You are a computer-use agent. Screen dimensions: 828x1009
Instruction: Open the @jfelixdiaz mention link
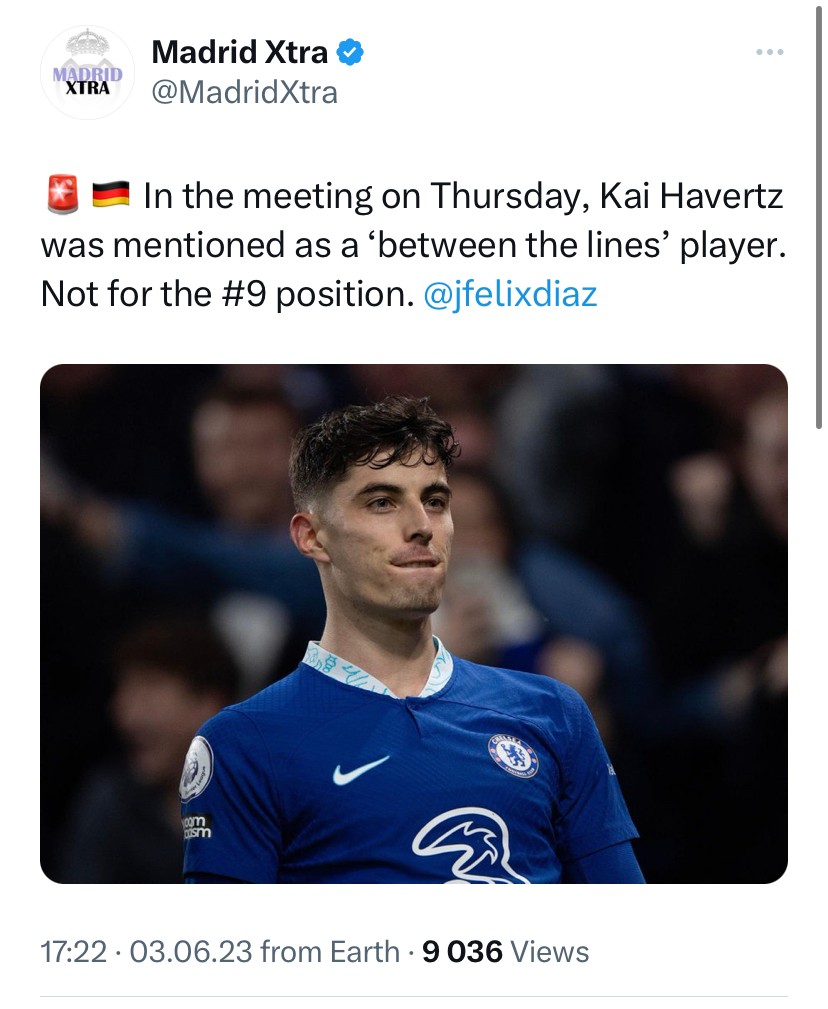pos(510,295)
